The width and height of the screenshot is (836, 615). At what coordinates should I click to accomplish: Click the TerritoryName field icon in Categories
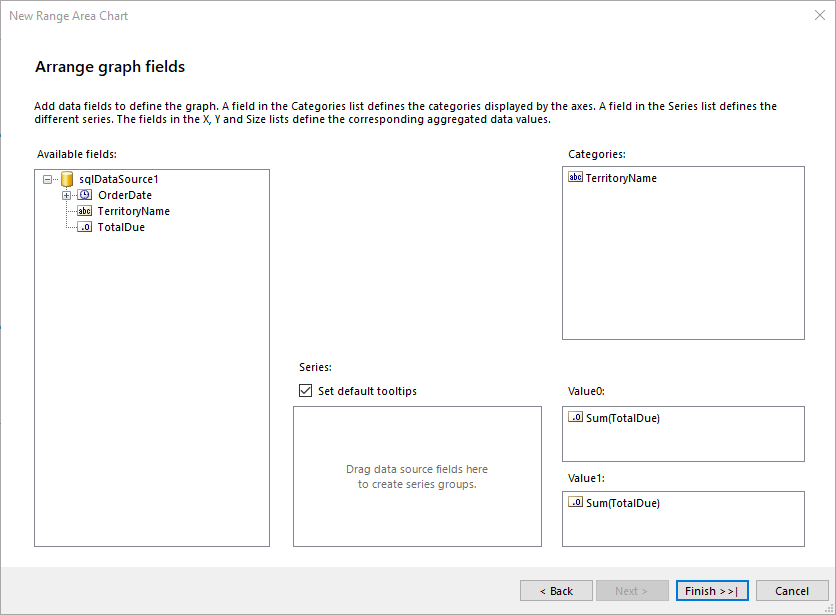tap(576, 177)
